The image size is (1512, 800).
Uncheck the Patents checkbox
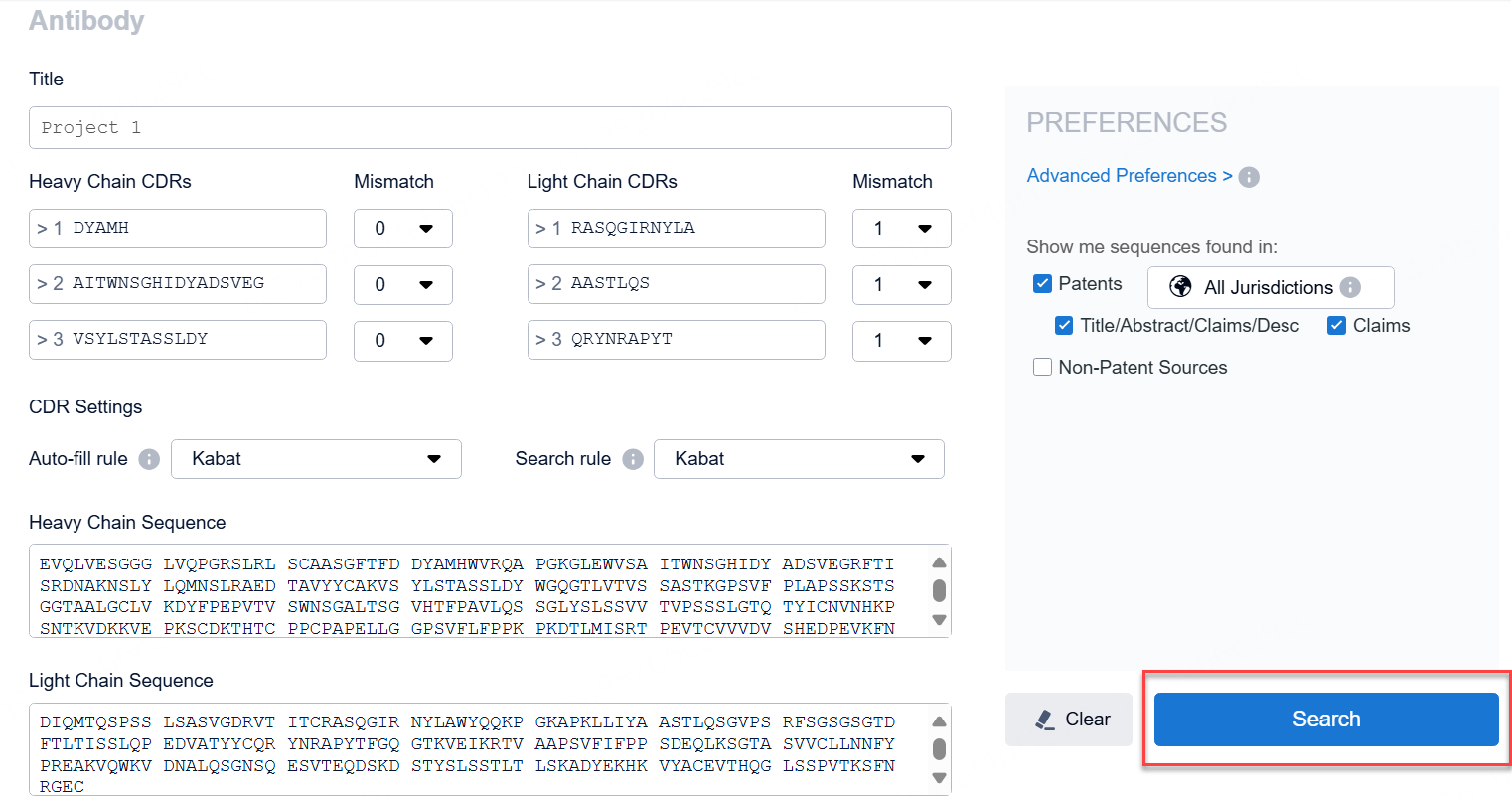pyautogui.click(x=1042, y=284)
